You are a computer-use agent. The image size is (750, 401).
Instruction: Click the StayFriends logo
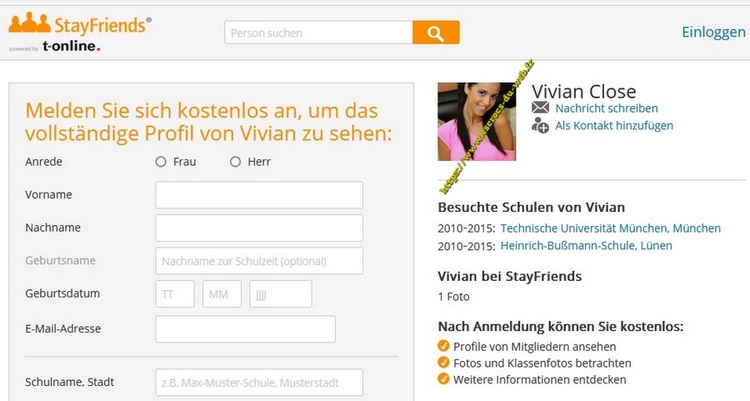[x=79, y=32]
